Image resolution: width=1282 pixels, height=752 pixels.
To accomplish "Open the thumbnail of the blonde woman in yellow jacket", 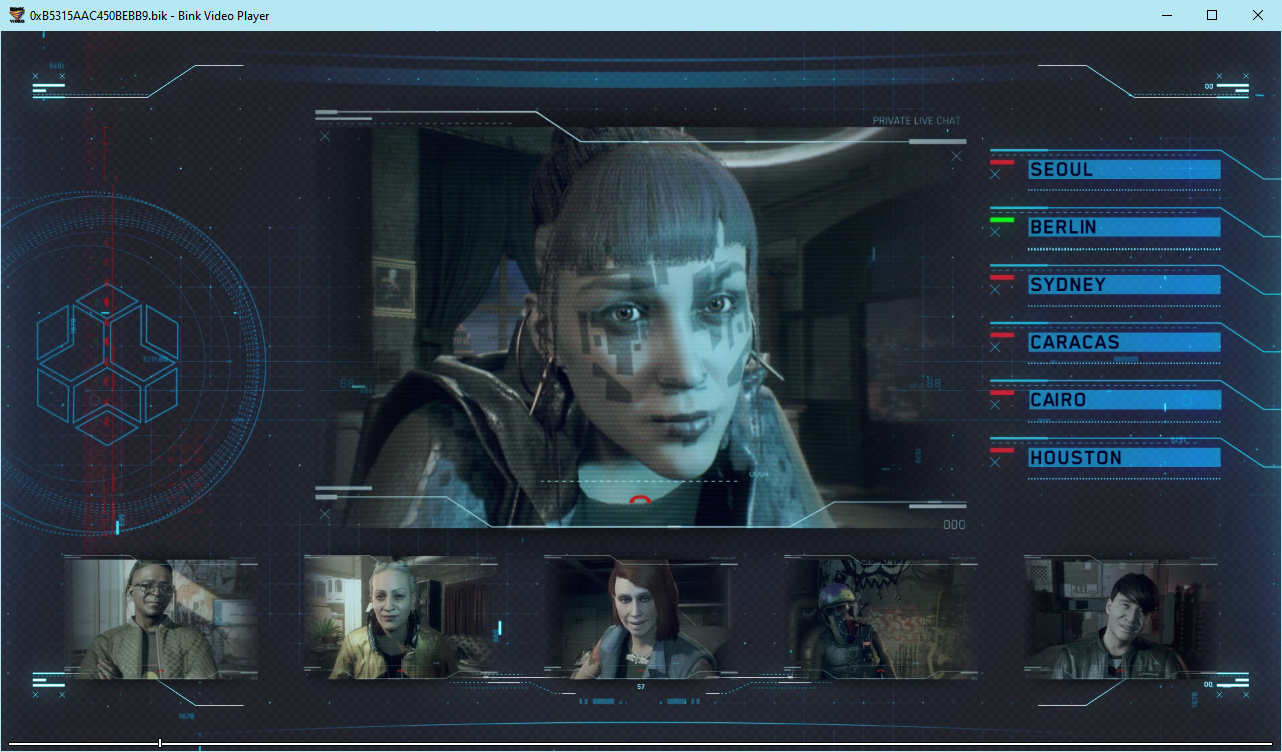I will 401,618.
